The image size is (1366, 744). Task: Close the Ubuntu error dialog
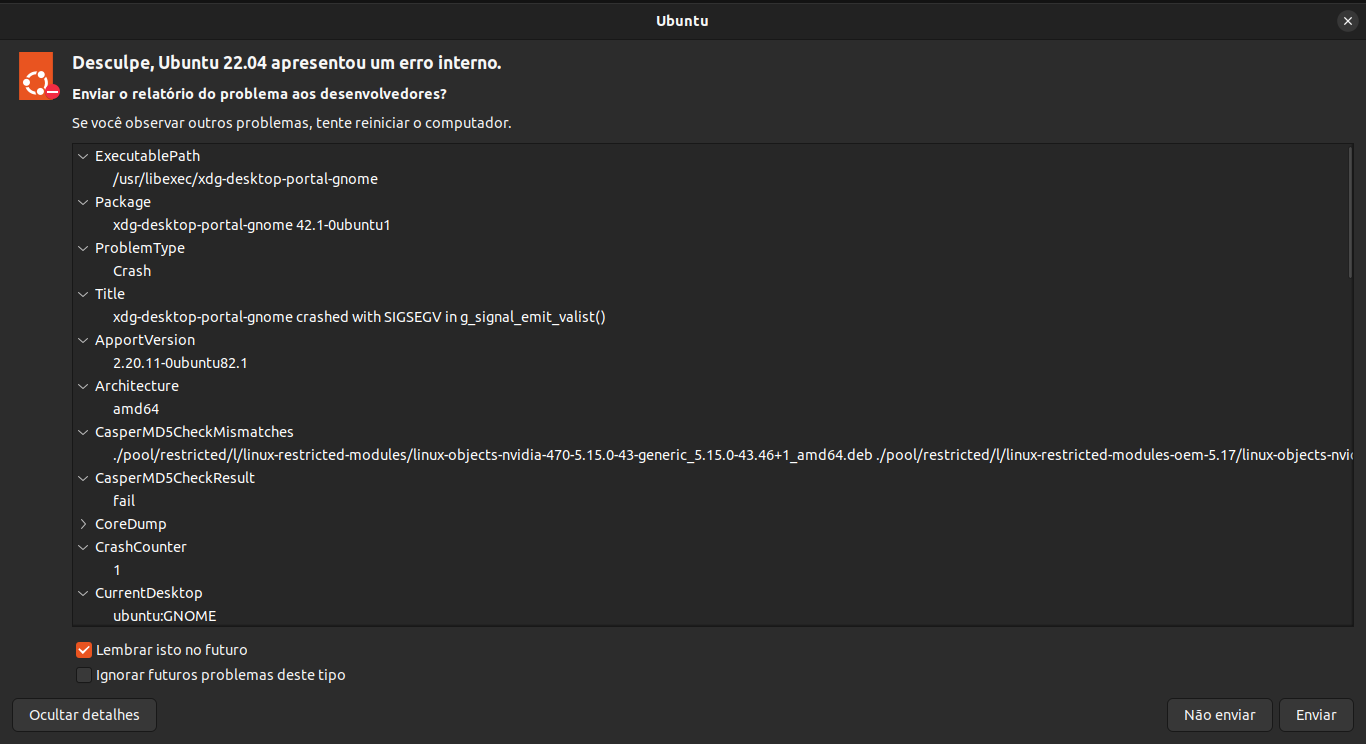(x=1347, y=20)
